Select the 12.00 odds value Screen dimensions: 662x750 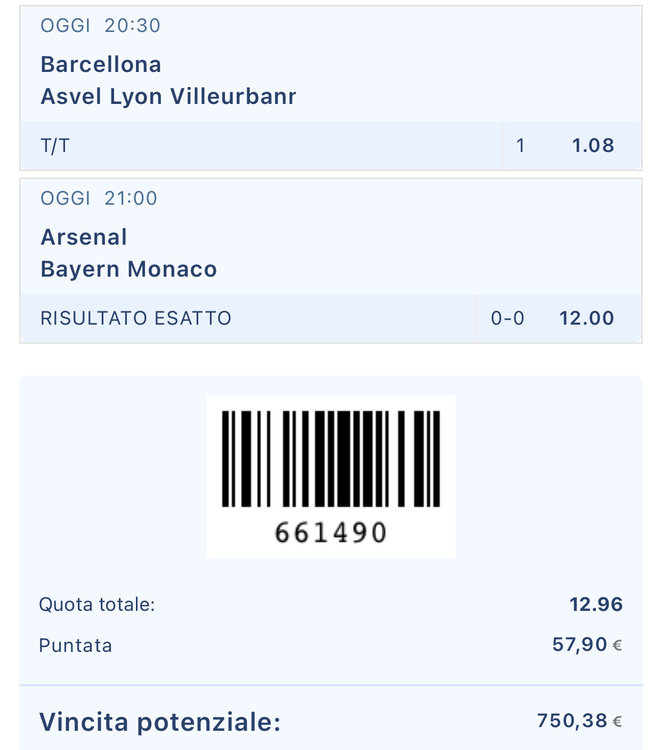(587, 319)
